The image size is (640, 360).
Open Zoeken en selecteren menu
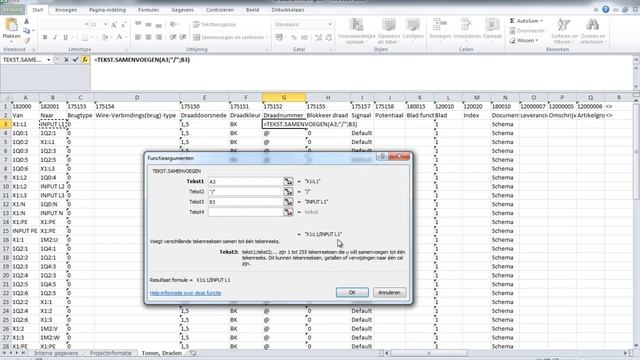(x=592, y=31)
